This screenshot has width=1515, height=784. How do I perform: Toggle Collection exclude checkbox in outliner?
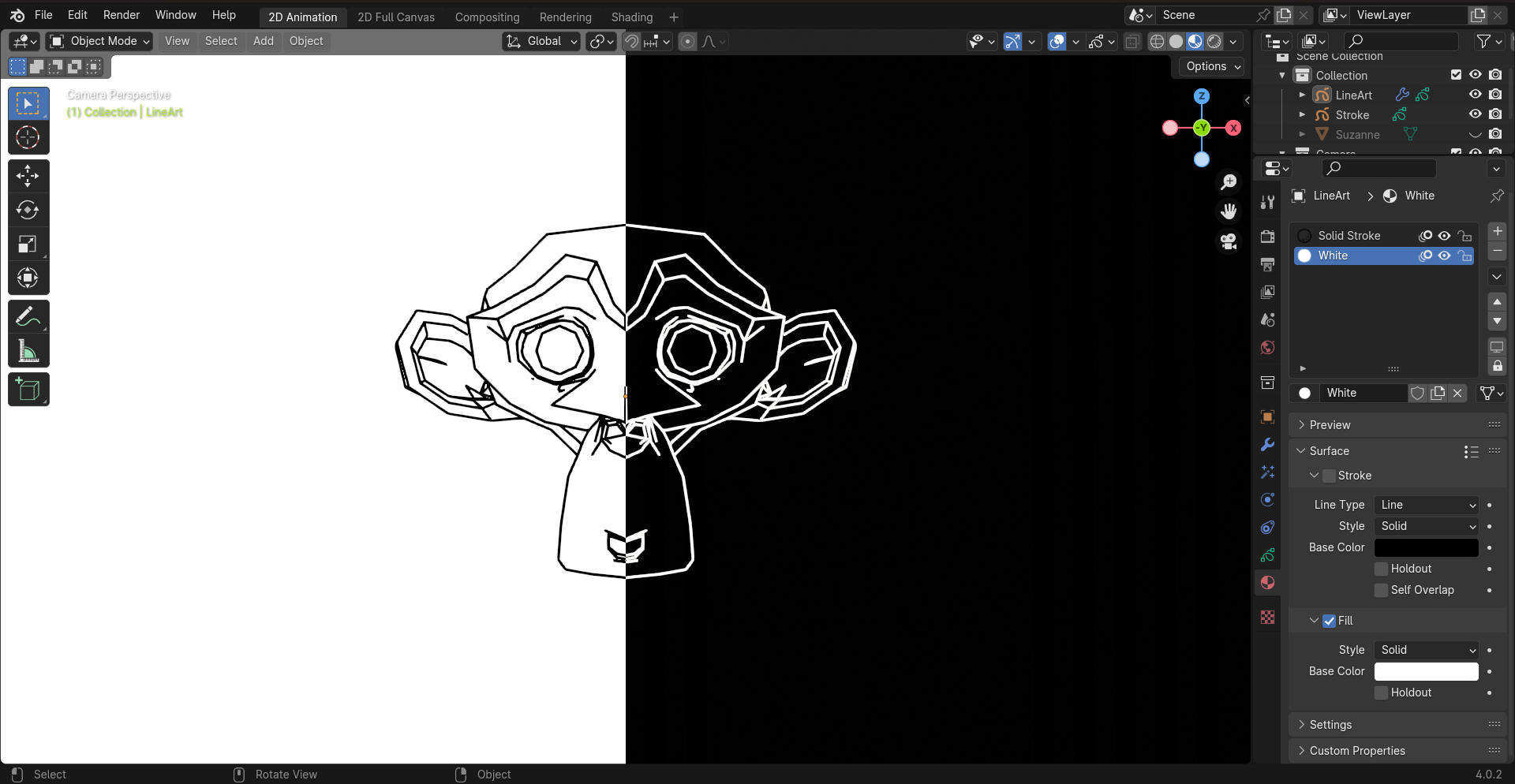coord(1456,75)
